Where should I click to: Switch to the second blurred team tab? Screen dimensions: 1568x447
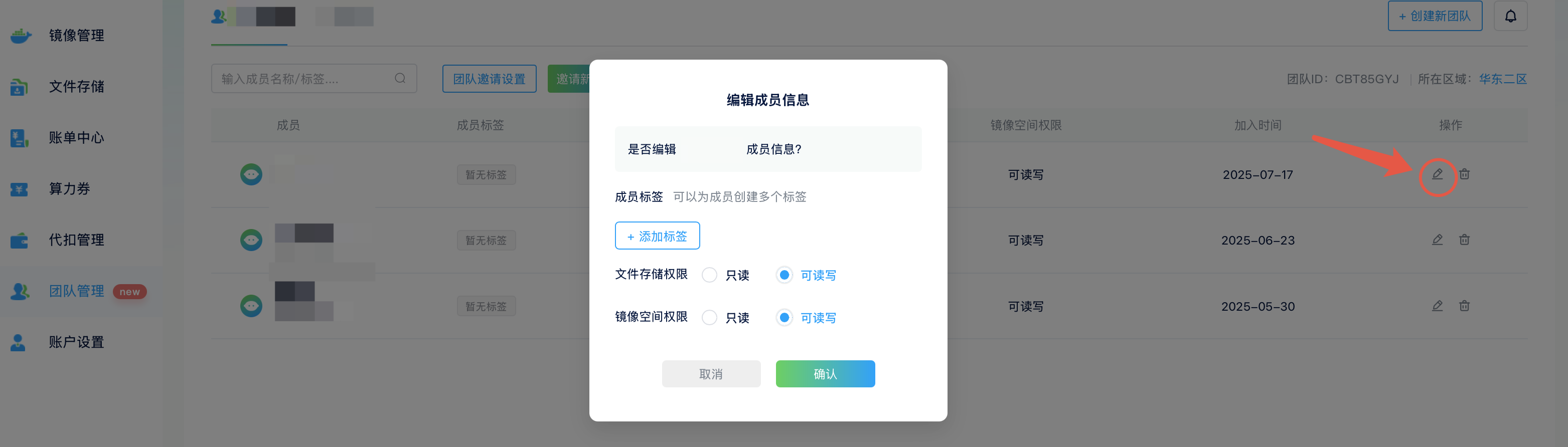345,17
